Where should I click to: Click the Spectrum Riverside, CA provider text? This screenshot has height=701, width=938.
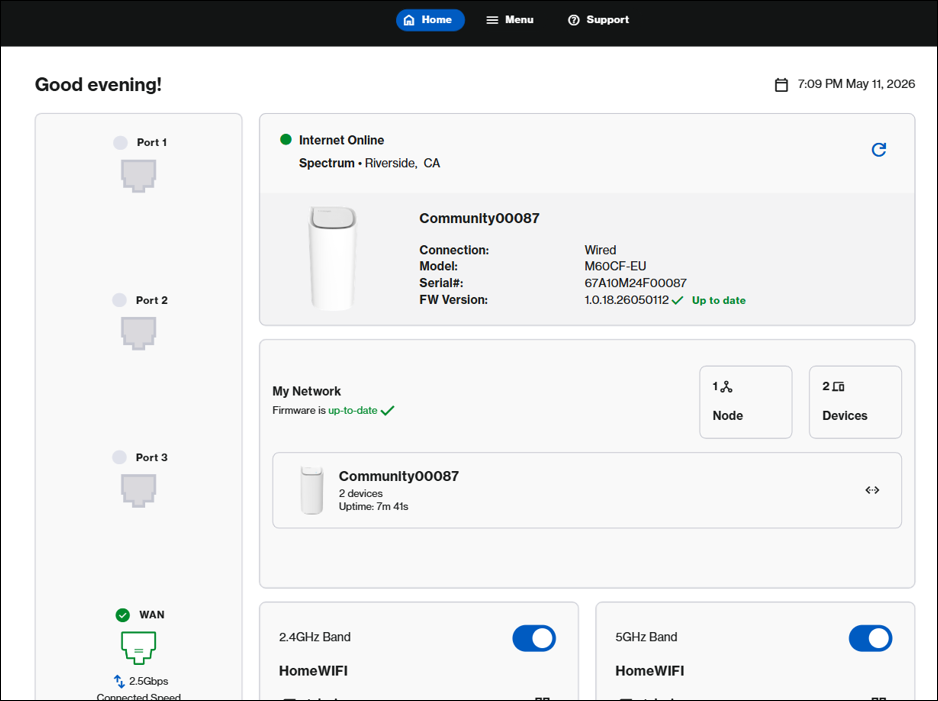[x=369, y=163]
